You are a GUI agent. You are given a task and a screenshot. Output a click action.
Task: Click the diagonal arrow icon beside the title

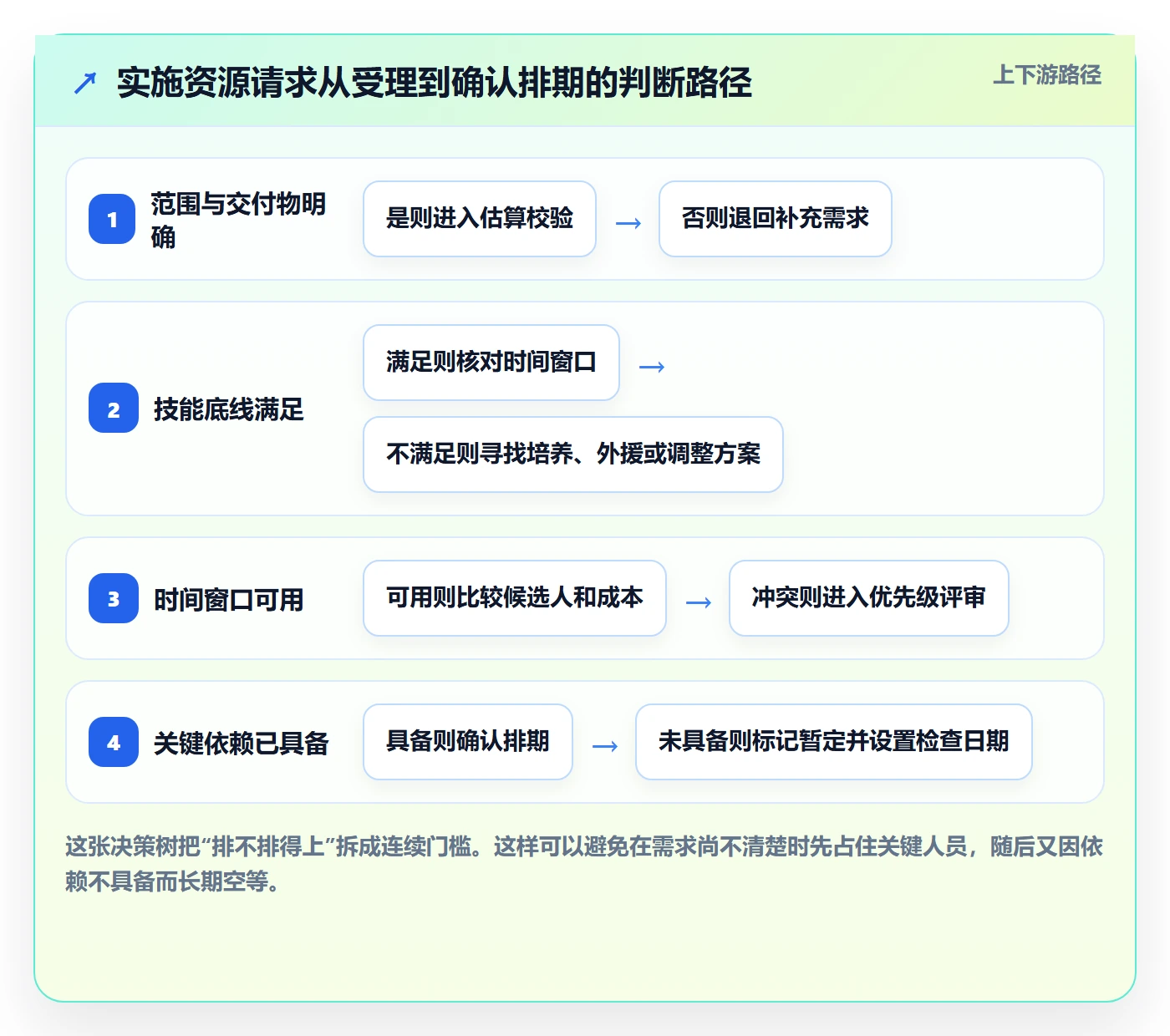click(x=85, y=83)
